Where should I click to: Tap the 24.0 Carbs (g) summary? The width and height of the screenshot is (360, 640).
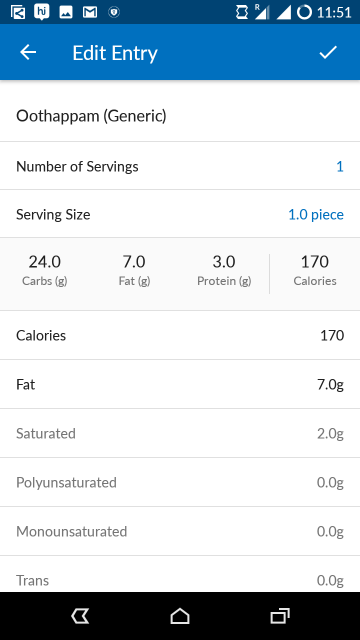tap(44, 270)
